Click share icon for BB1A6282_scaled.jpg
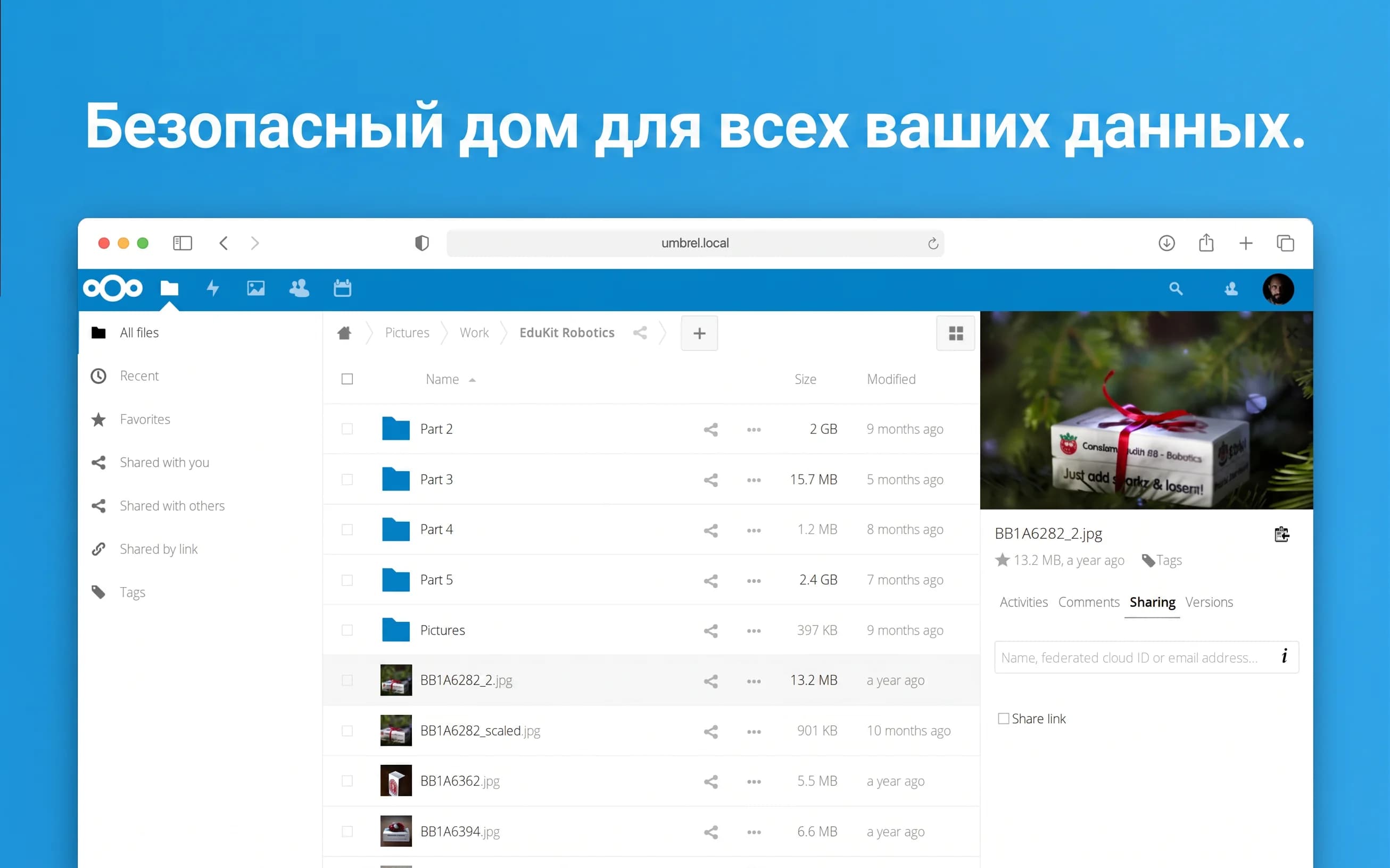The image size is (1390, 868). [x=711, y=732]
